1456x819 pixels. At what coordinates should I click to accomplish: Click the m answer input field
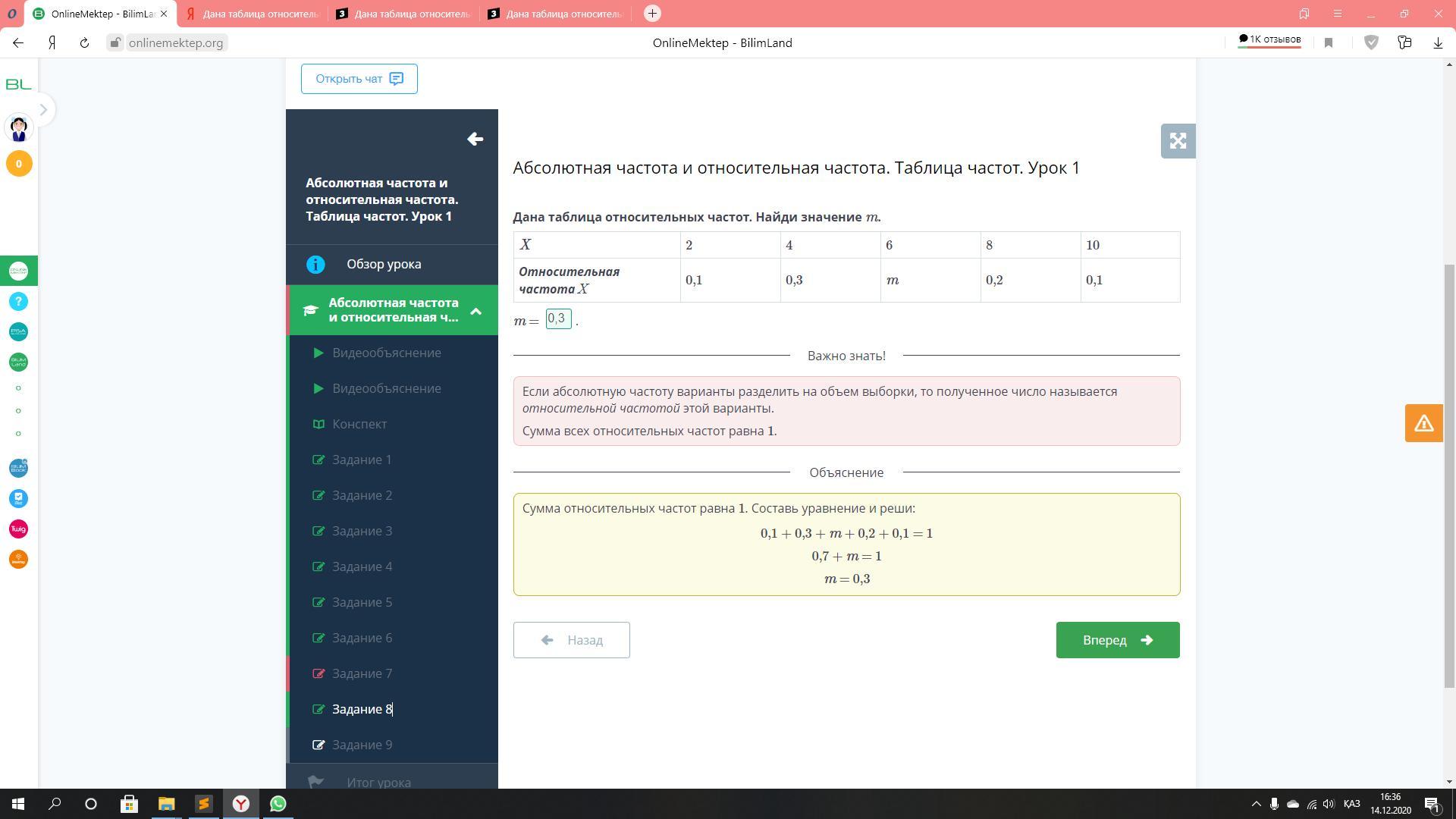[558, 319]
